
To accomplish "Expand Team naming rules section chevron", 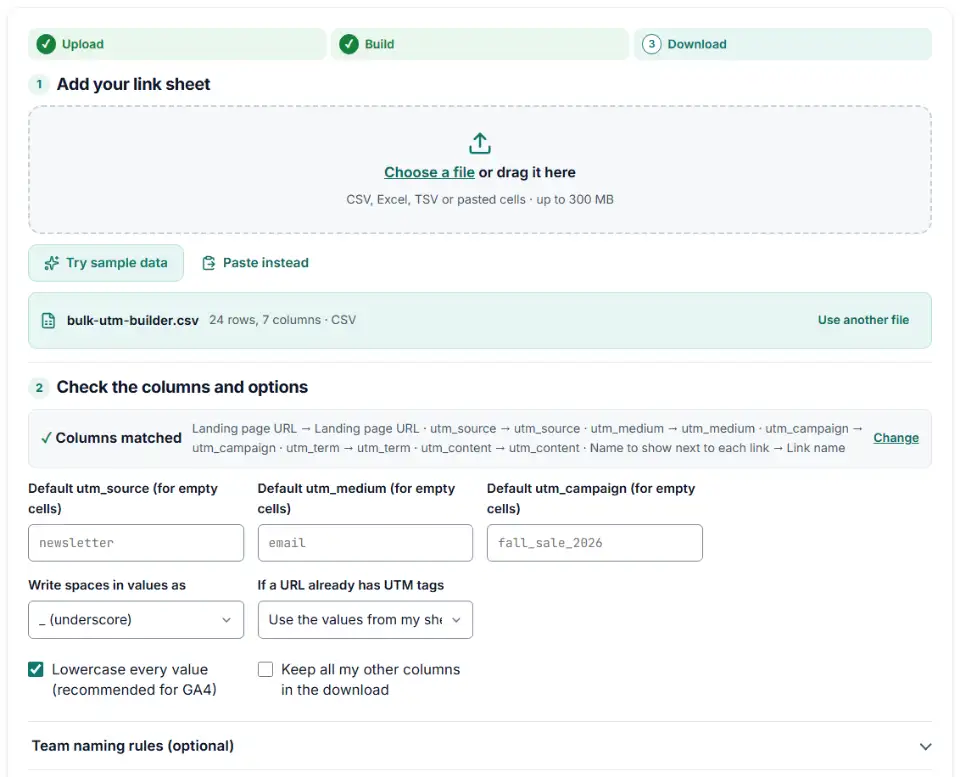I will tap(925, 746).
